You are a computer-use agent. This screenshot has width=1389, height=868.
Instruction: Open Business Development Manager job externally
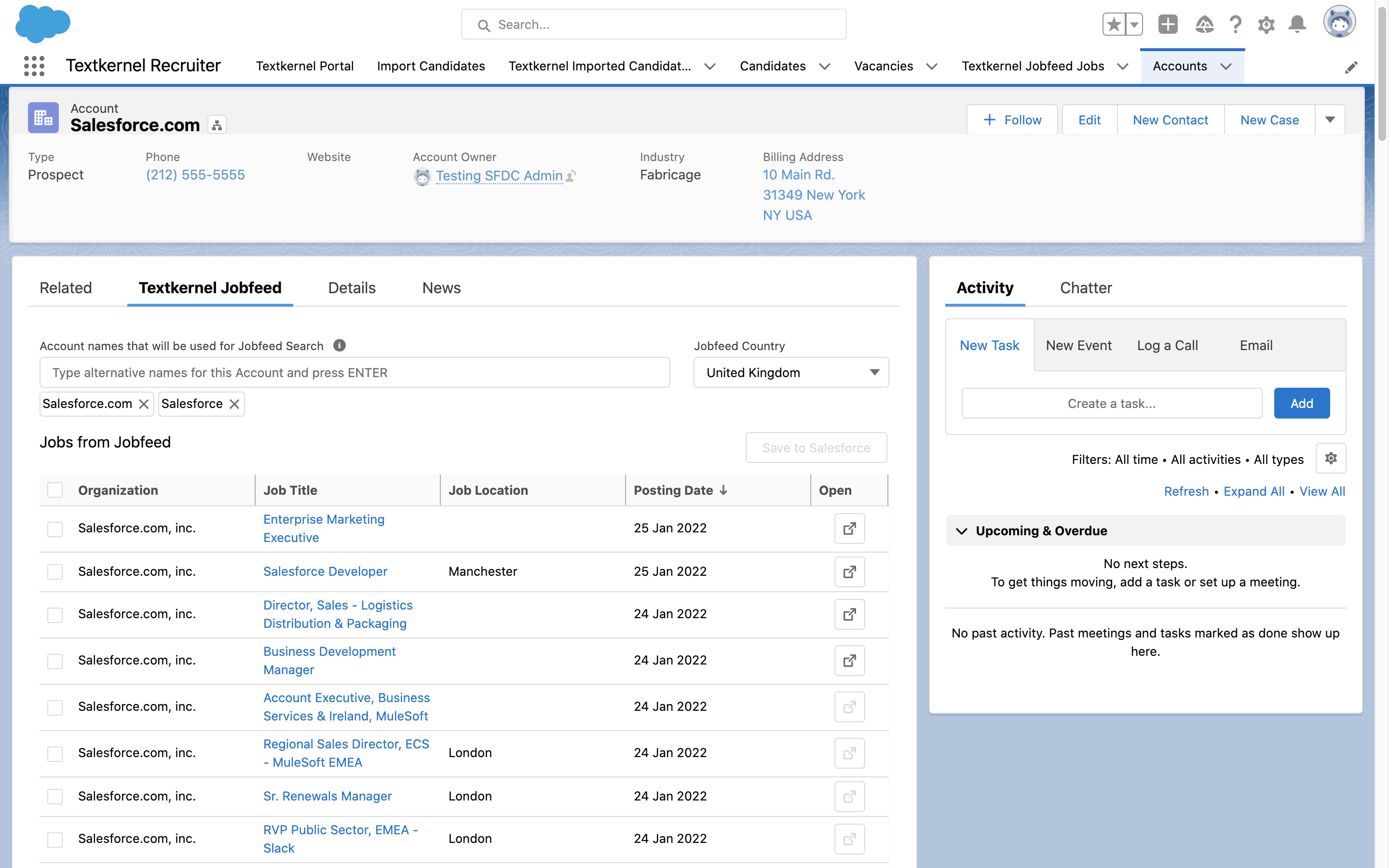pyautogui.click(x=849, y=661)
